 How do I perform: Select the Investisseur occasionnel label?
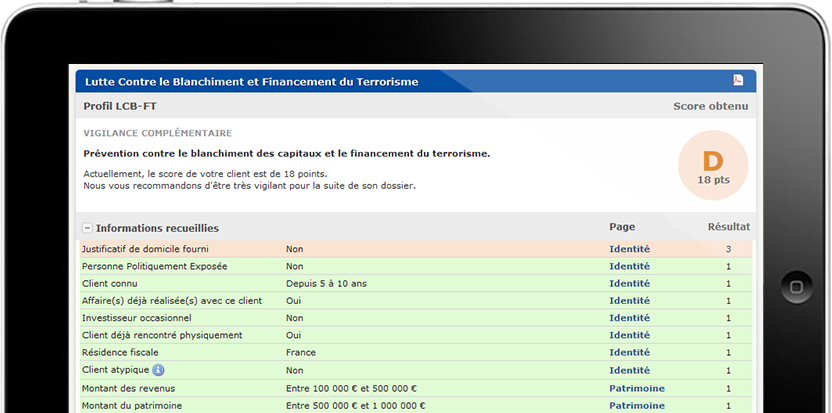click(x=136, y=318)
